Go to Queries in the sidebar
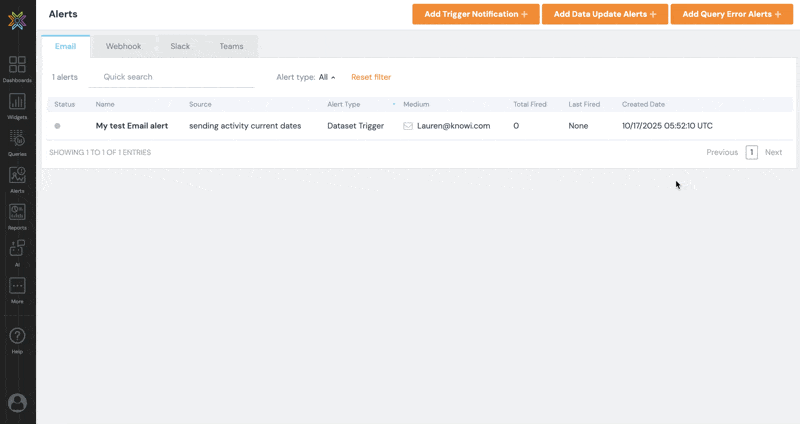Viewport: 800px width, 424px height. 17,142
